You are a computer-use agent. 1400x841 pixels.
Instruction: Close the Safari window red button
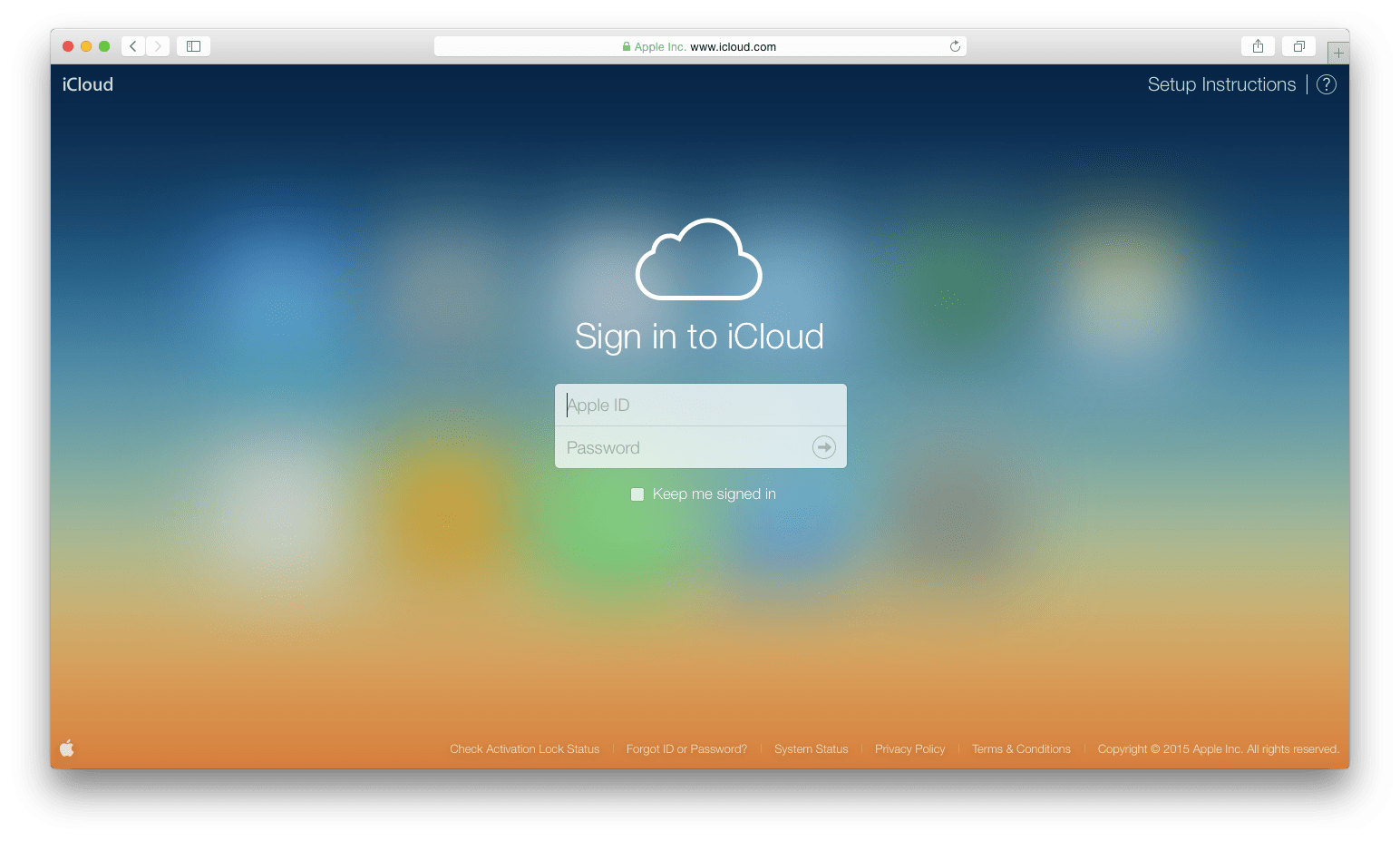tap(68, 46)
